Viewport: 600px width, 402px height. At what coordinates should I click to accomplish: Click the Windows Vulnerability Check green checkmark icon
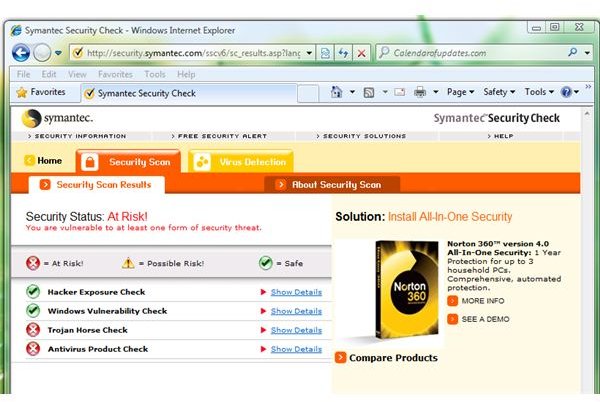tap(33, 310)
